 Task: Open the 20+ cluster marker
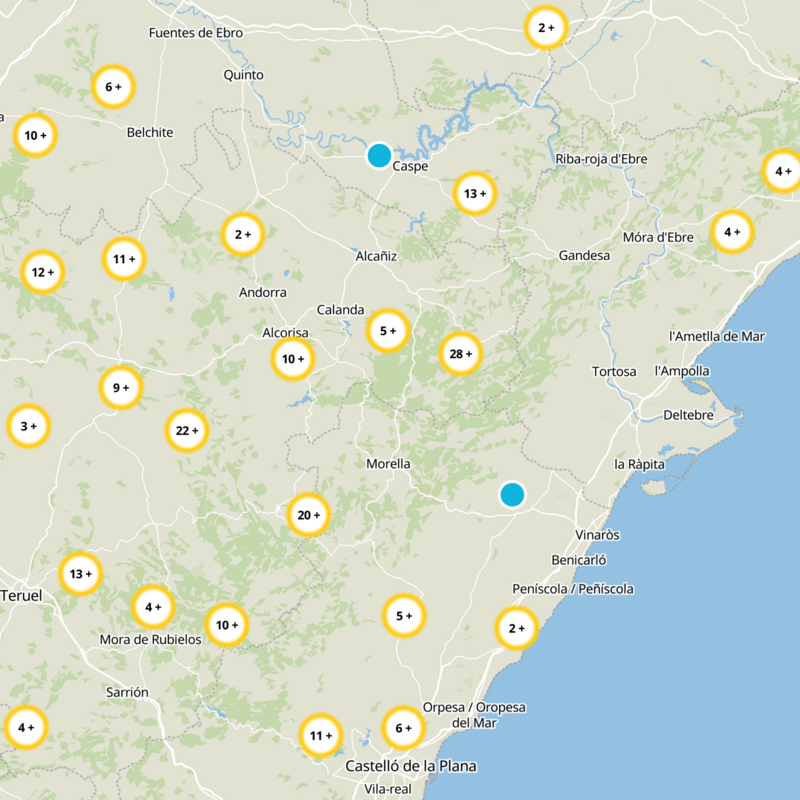click(x=308, y=515)
